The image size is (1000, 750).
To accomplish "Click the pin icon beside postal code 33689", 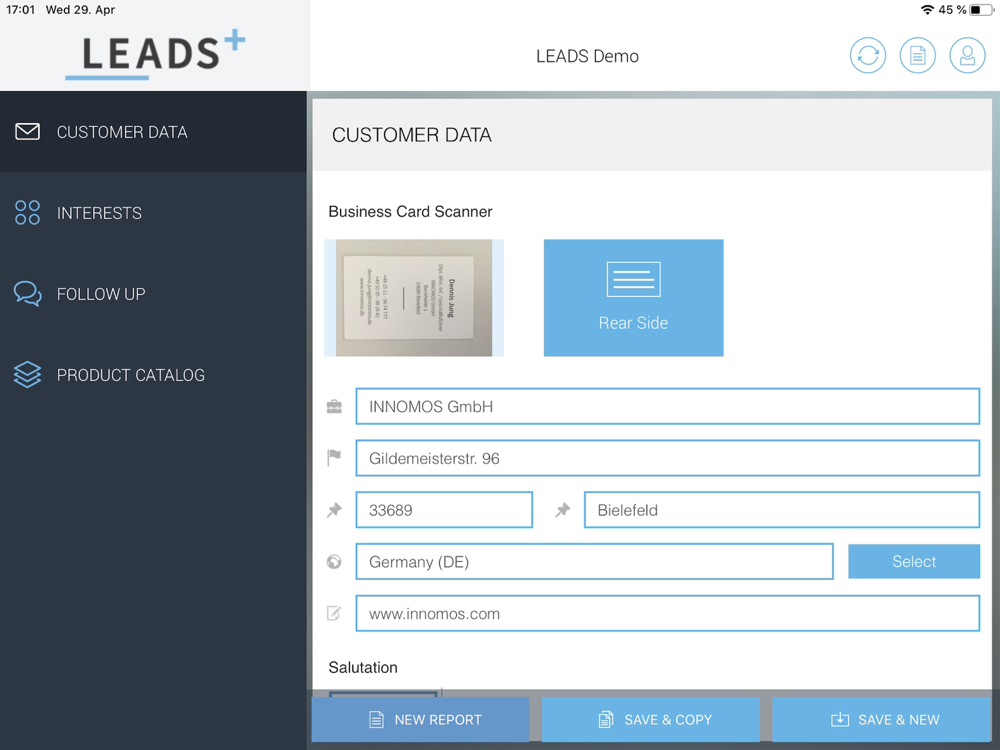I will pos(334,510).
